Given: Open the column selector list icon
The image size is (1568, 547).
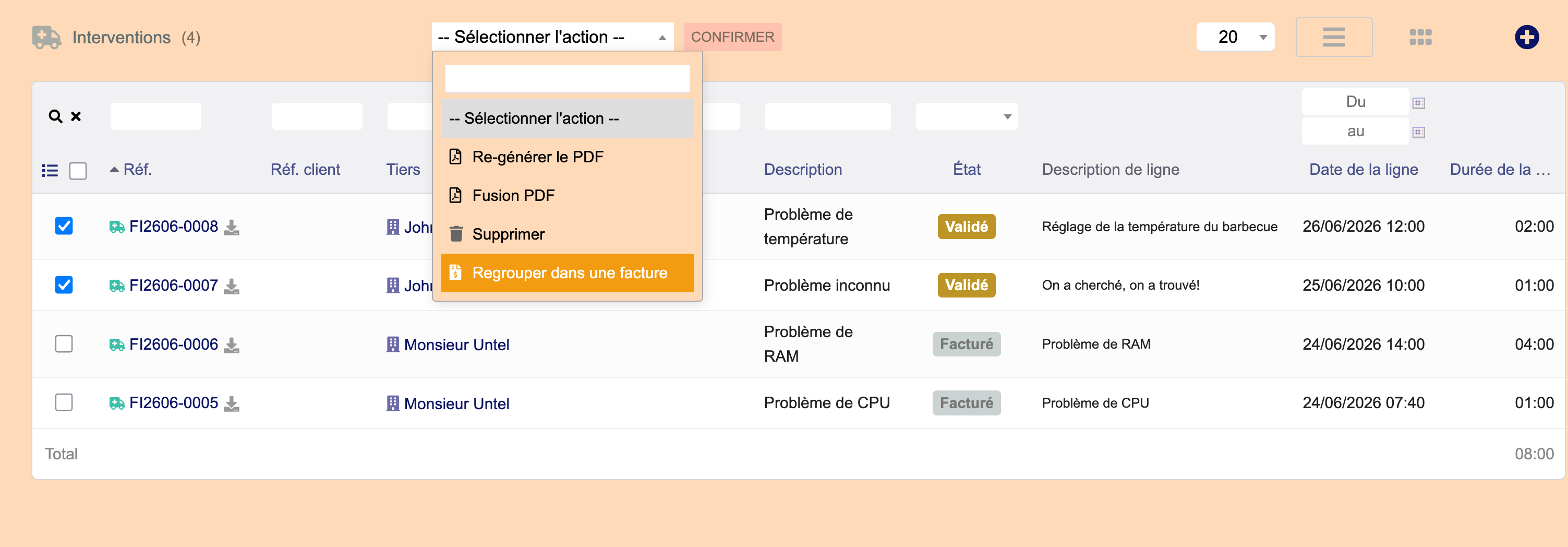Looking at the screenshot, I should [x=50, y=170].
